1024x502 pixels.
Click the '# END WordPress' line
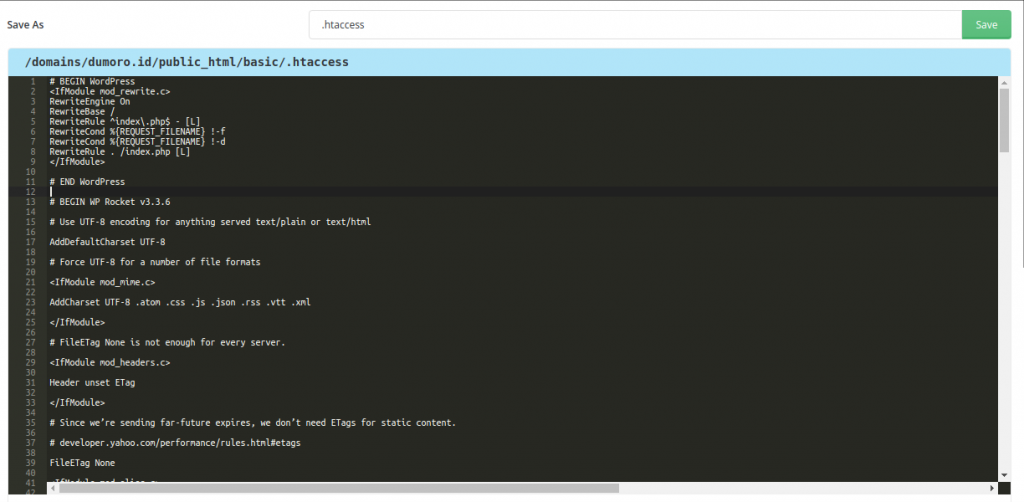(x=87, y=182)
